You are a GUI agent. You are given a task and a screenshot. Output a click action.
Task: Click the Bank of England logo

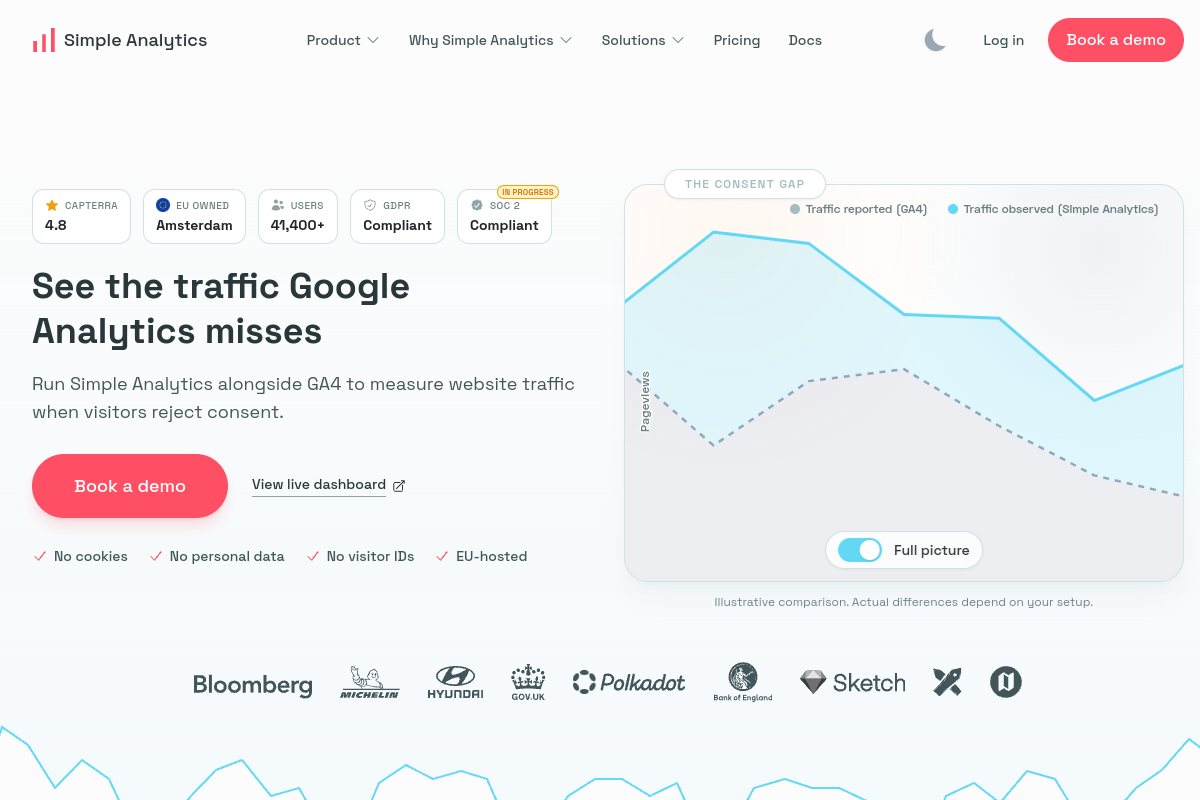[743, 682]
